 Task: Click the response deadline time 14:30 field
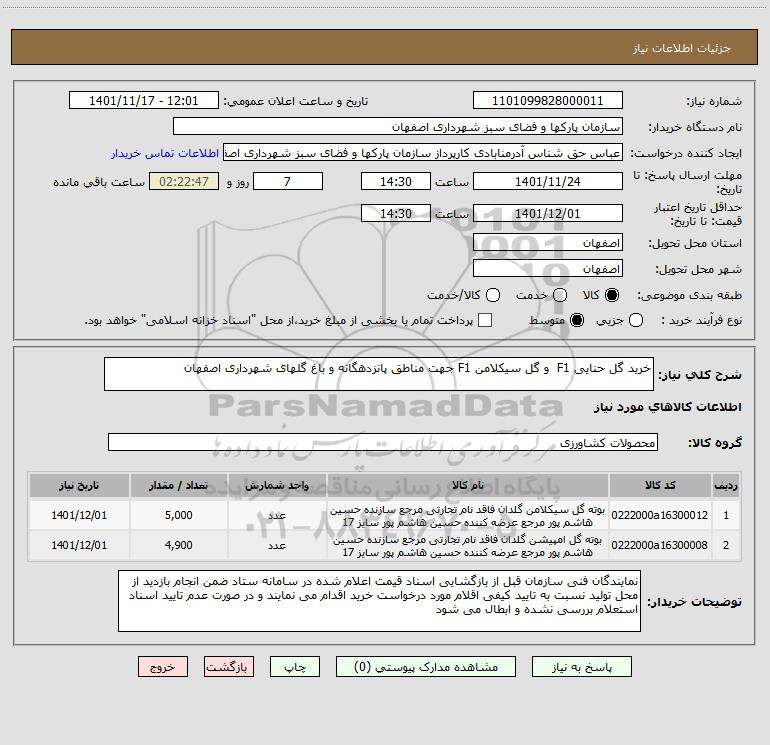(x=396, y=181)
